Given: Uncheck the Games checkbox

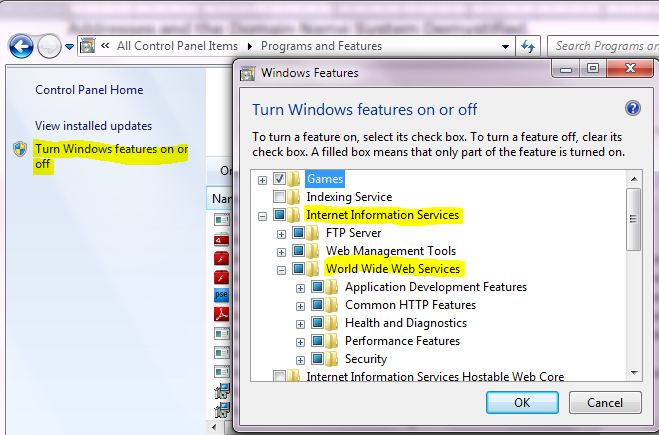Looking at the screenshot, I should click(x=279, y=179).
